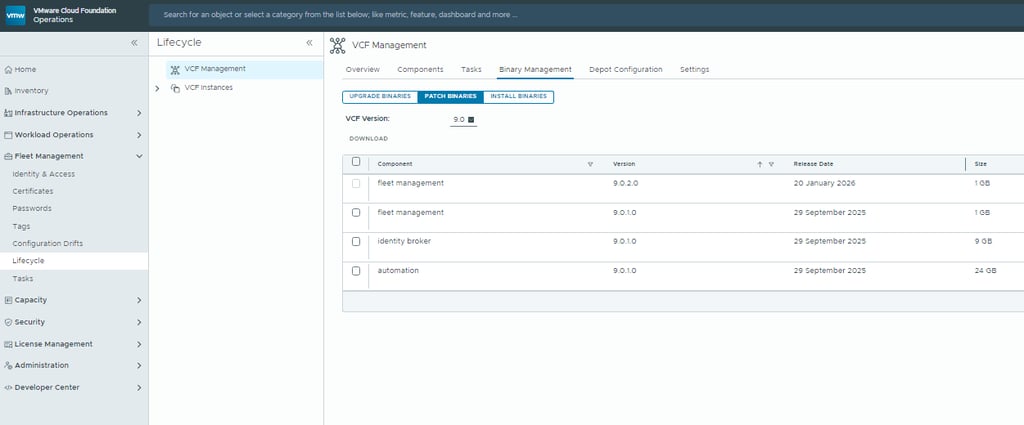Click the automation component cell
The image size is (1024, 425).
[398, 271]
